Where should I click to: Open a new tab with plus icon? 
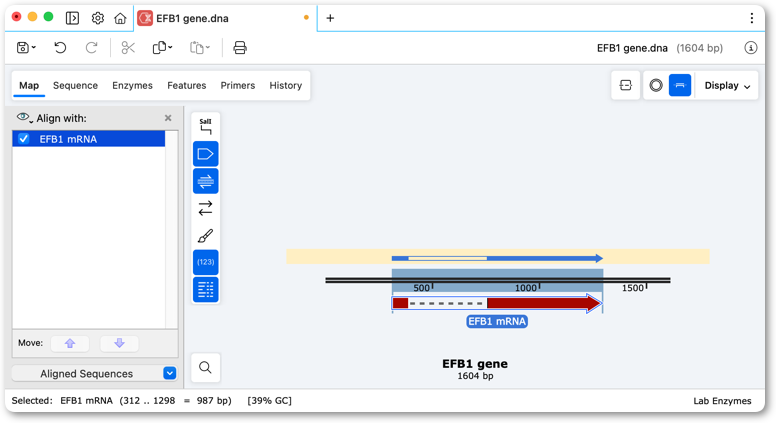[x=330, y=18]
